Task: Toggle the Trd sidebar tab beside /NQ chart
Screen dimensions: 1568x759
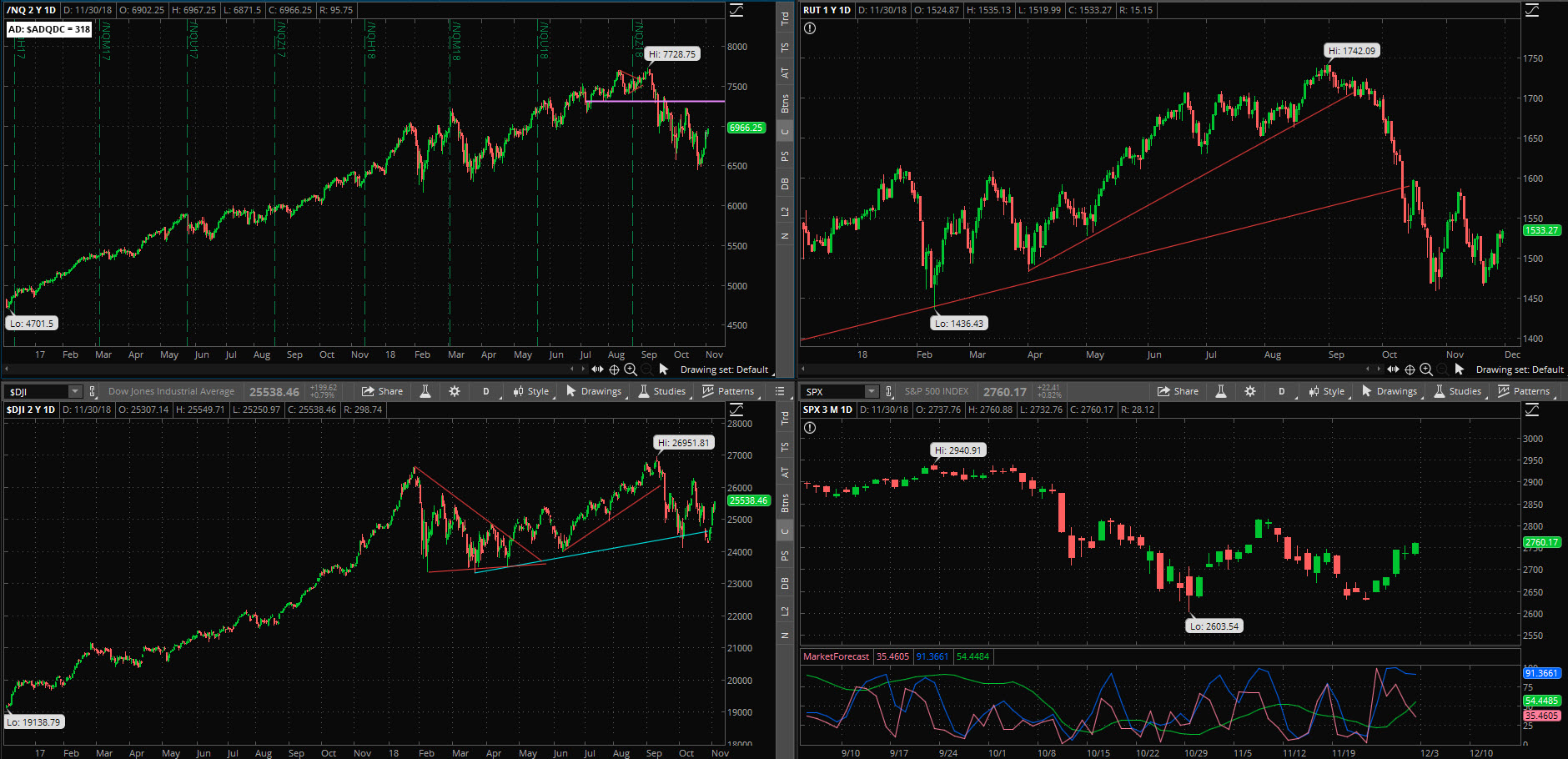Action: 785,18
